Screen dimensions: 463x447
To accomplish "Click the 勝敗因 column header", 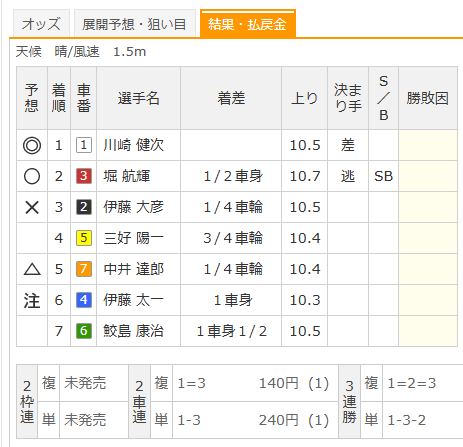I will (428, 98).
